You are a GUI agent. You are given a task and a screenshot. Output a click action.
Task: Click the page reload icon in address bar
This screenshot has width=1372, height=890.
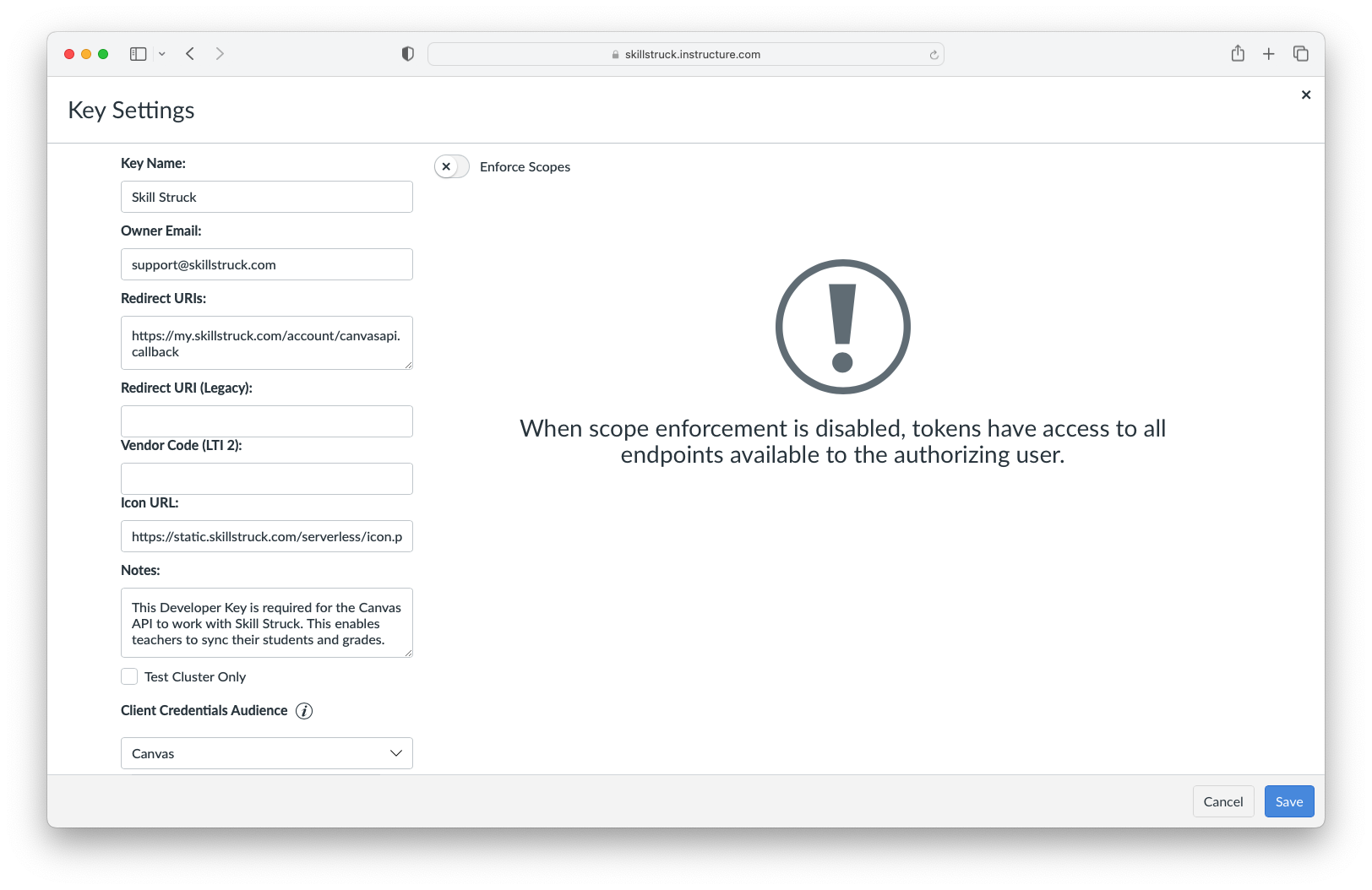click(x=933, y=53)
